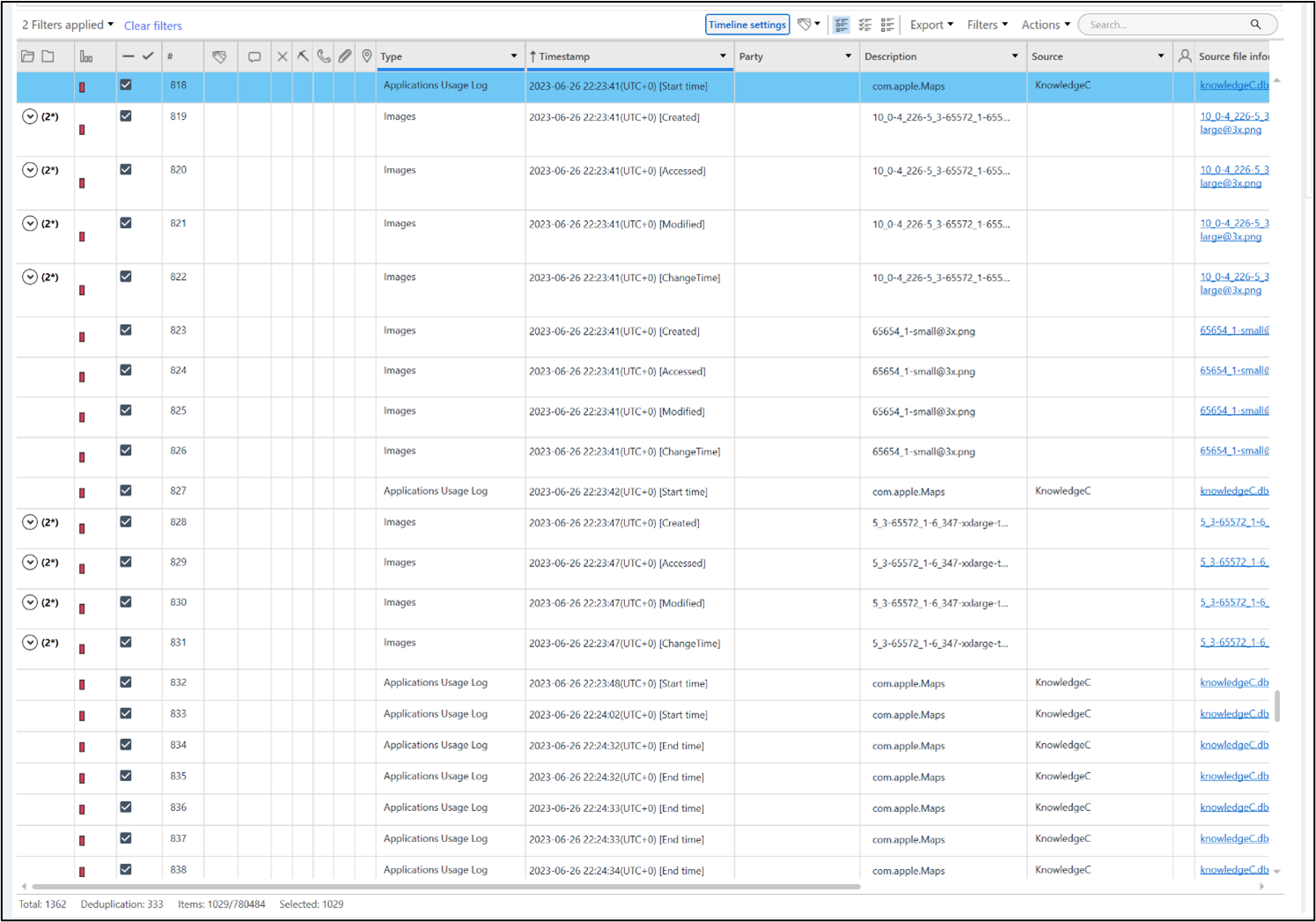Click the phone call column icon
This screenshot has height=922, width=1316.
click(x=324, y=56)
